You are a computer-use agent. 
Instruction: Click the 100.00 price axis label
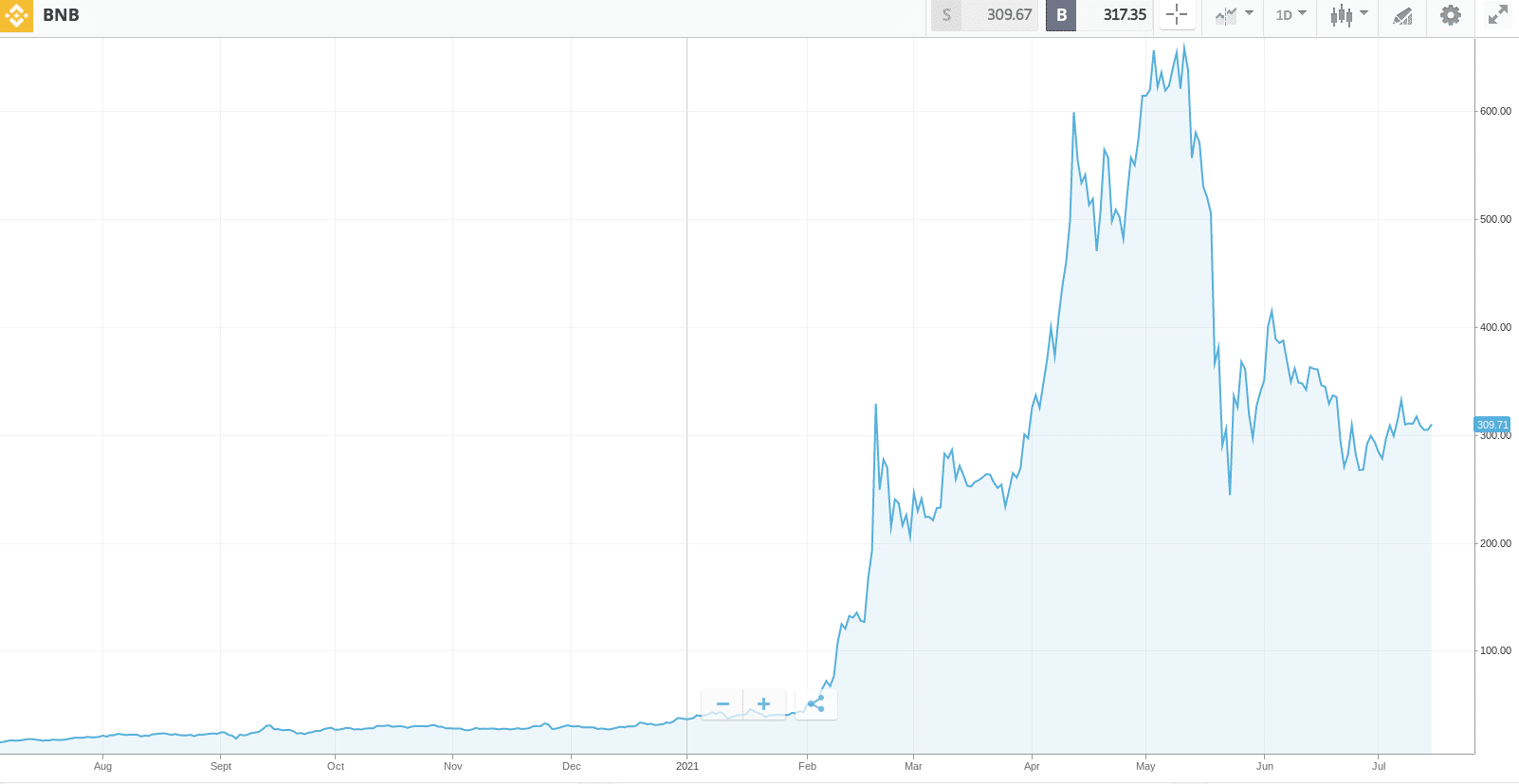[x=1495, y=650]
